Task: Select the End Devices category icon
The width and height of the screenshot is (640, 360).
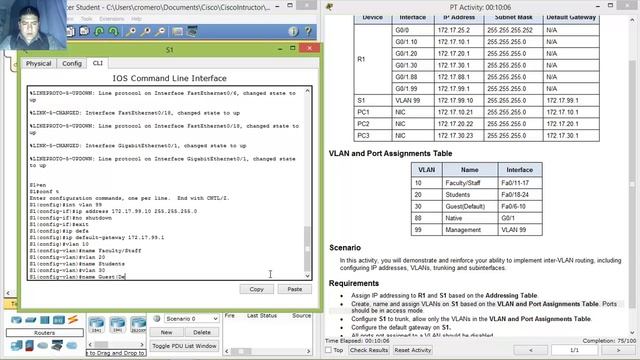Action: click(x=16, y=346)
